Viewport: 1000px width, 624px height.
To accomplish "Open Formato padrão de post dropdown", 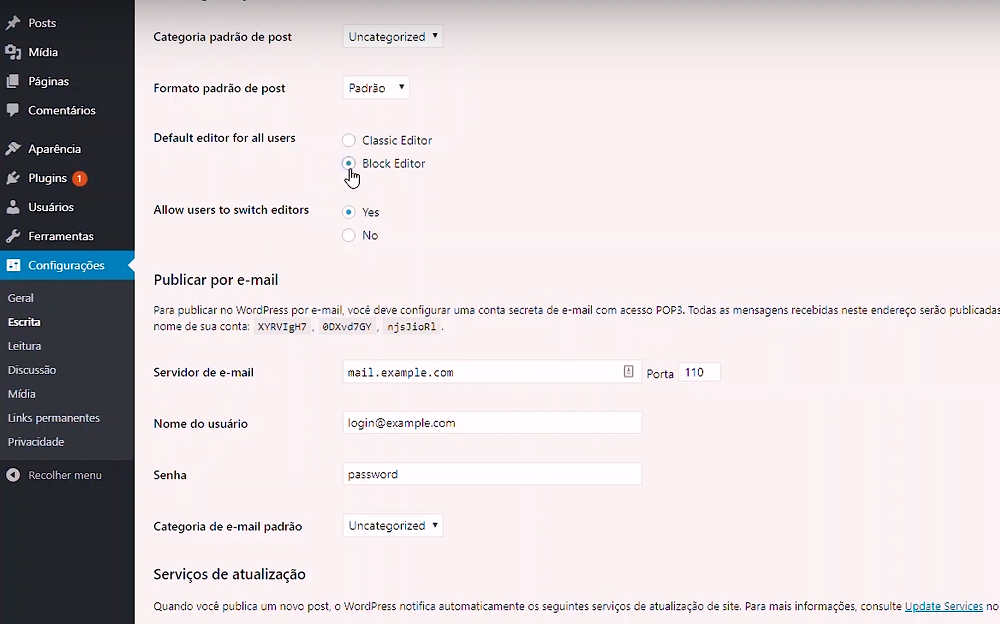I will pos(376,87).
